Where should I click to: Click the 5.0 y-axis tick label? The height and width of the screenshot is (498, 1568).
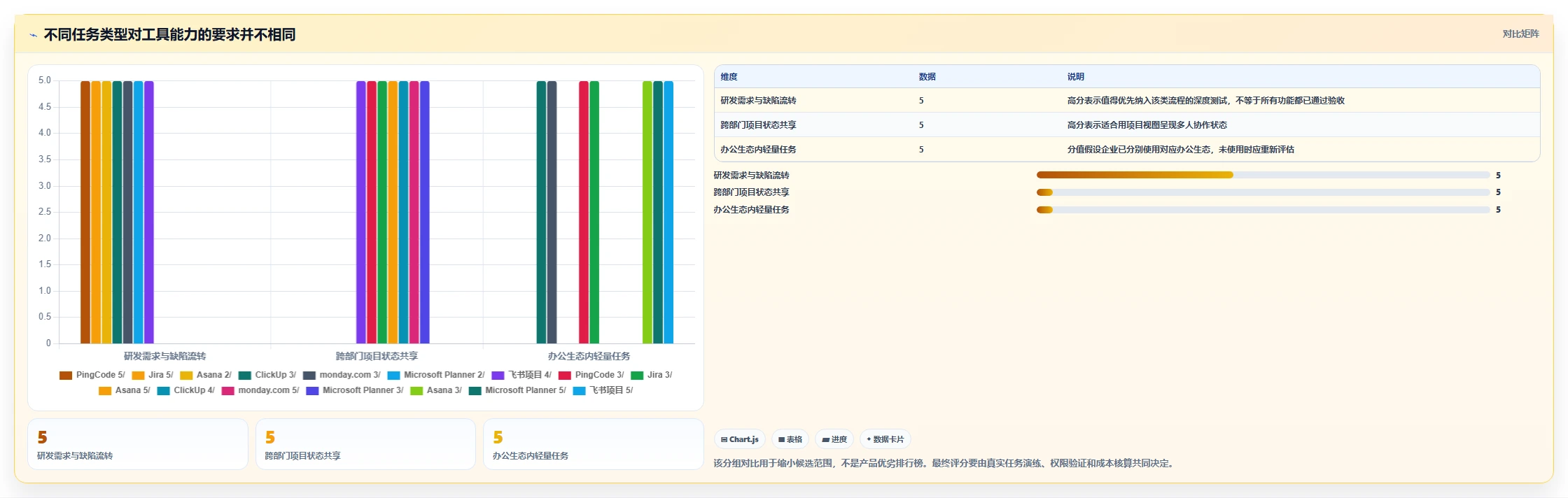[45, 80]
